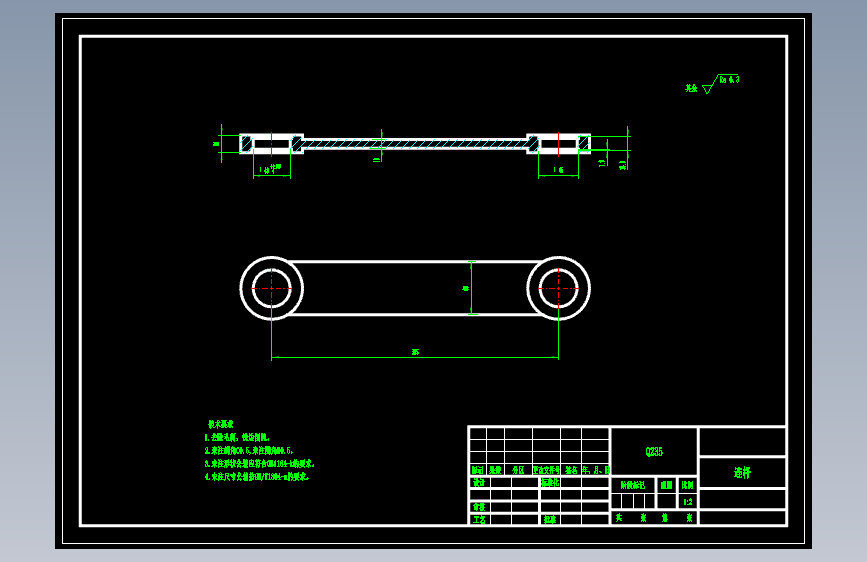This screenshot has width=867, height=562.
Task: Click the 385 center distance dimension
Action: [x=415, y=352]
